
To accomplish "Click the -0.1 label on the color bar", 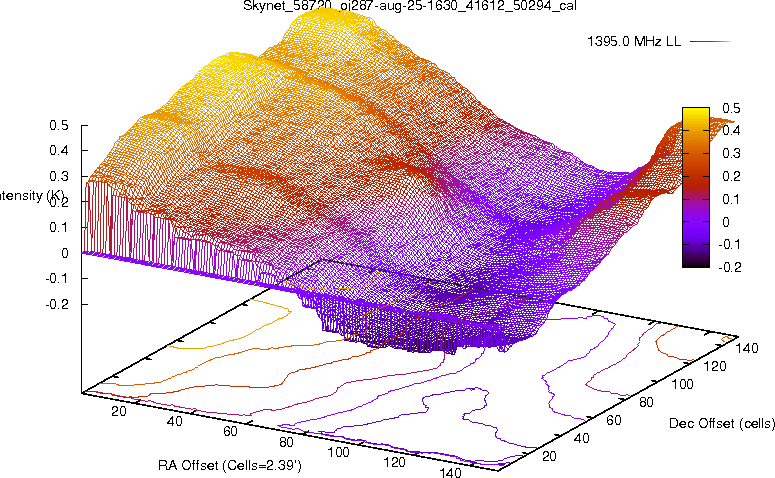I will click(729, 244).
